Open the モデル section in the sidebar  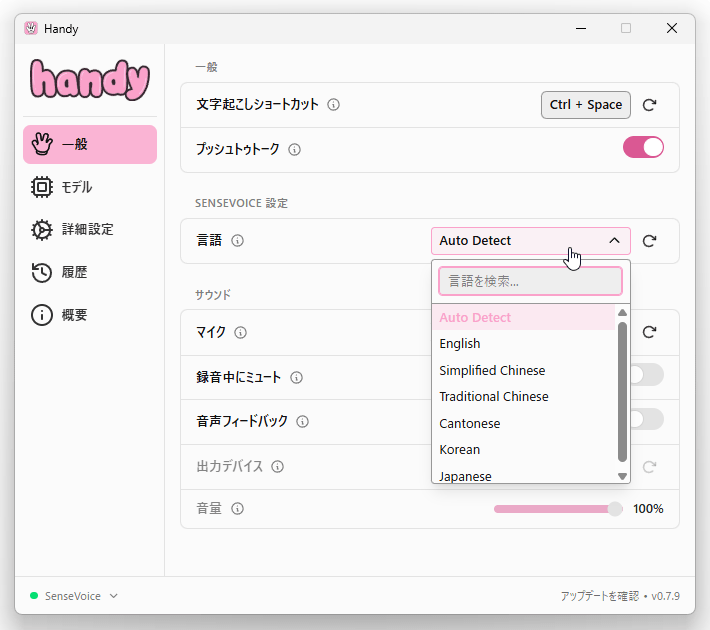point(77,187)
